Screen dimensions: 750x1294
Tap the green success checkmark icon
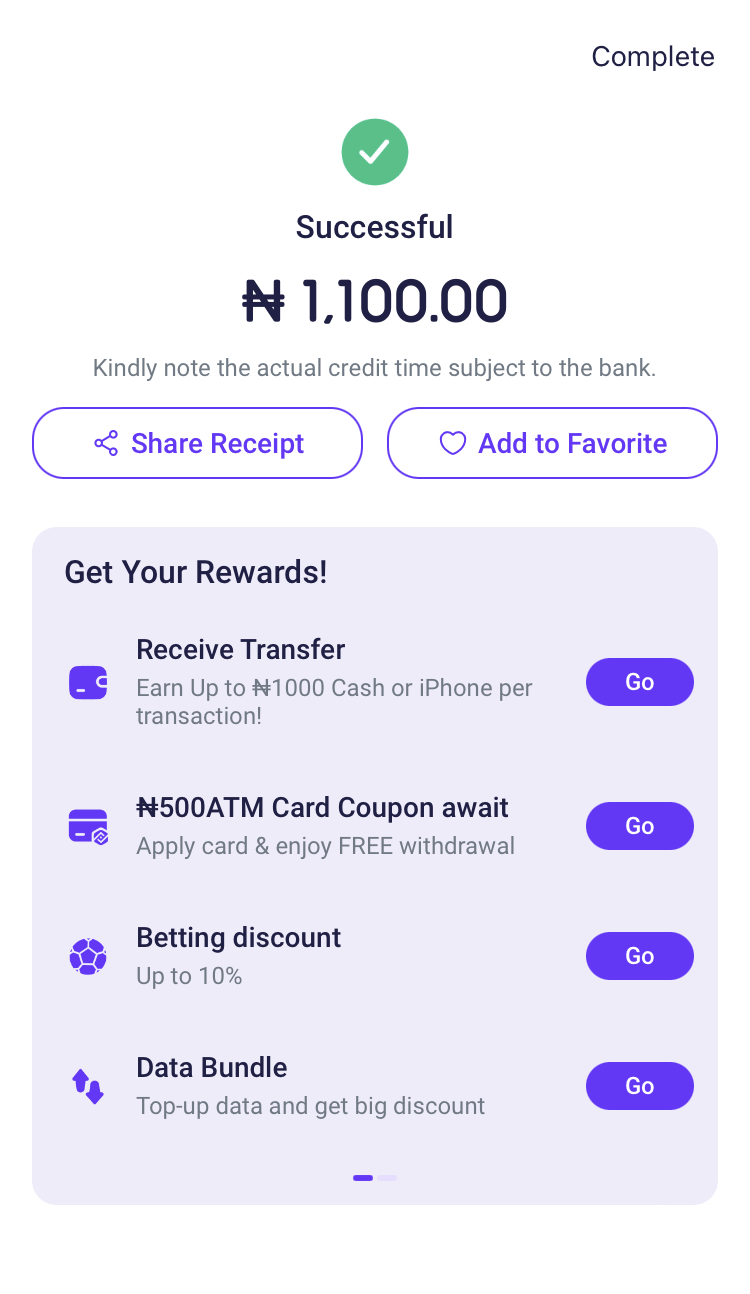tap(375, 152)
